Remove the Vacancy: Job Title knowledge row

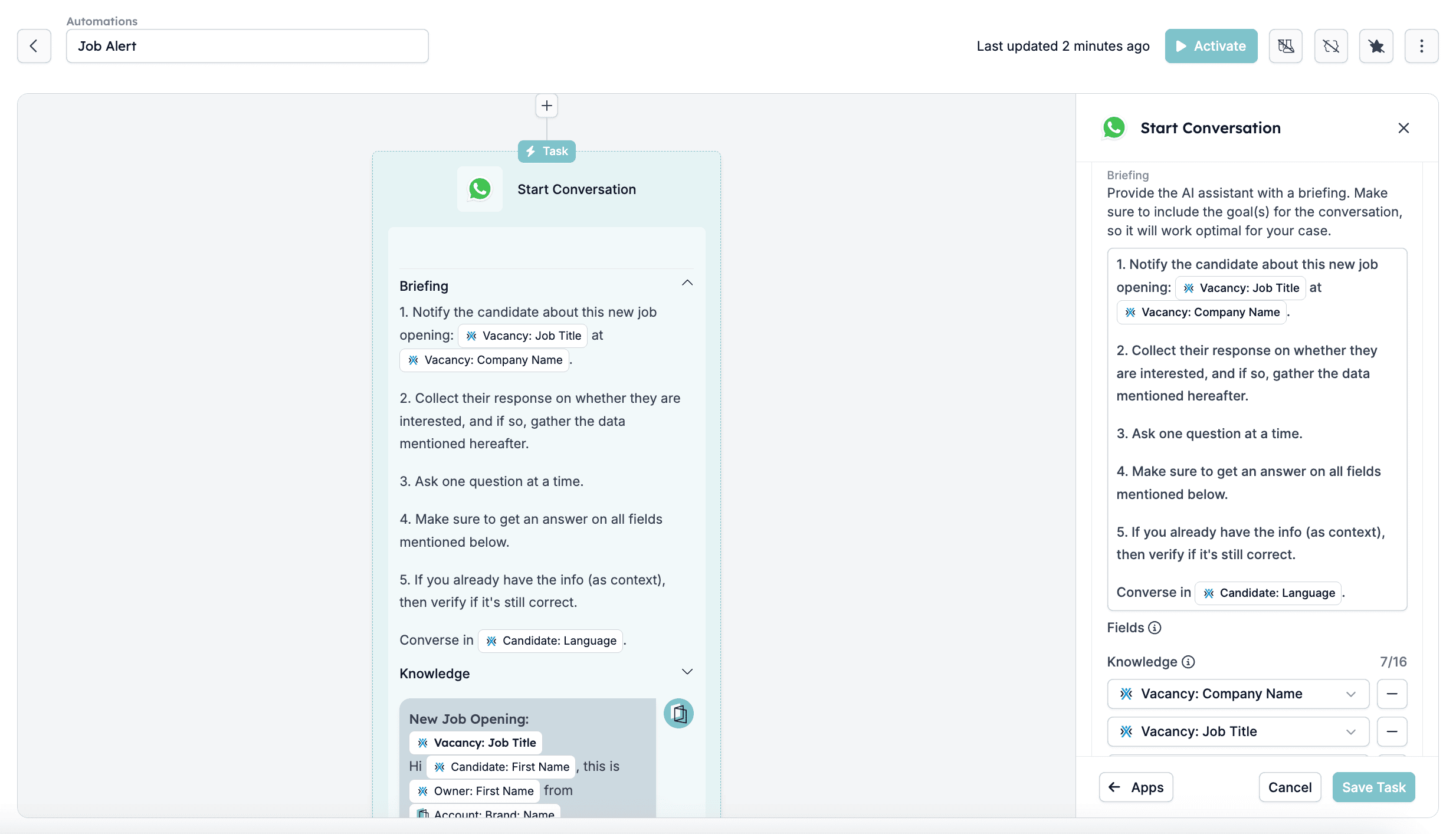1392,732
